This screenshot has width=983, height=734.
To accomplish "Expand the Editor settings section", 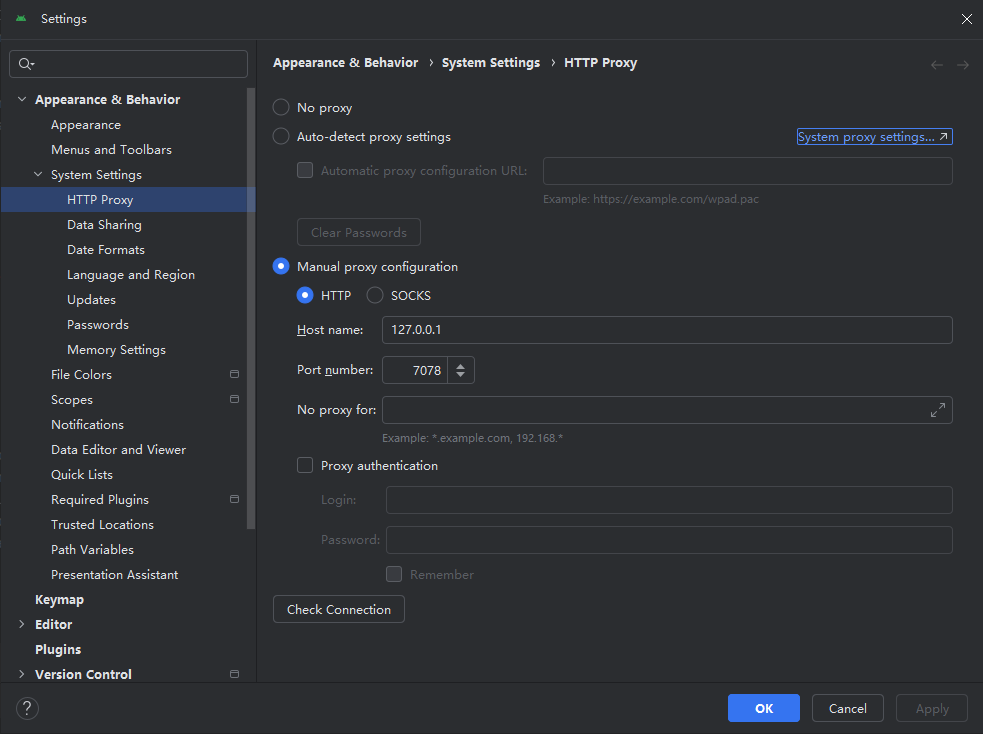I will tap(22, 625).
